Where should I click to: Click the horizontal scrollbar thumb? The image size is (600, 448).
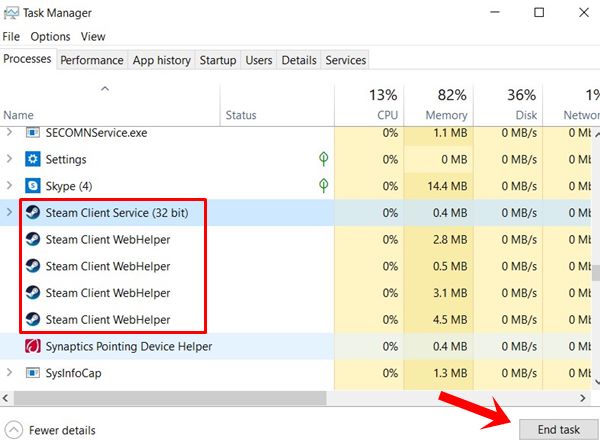pyautogui.click(x=170, y=398)
